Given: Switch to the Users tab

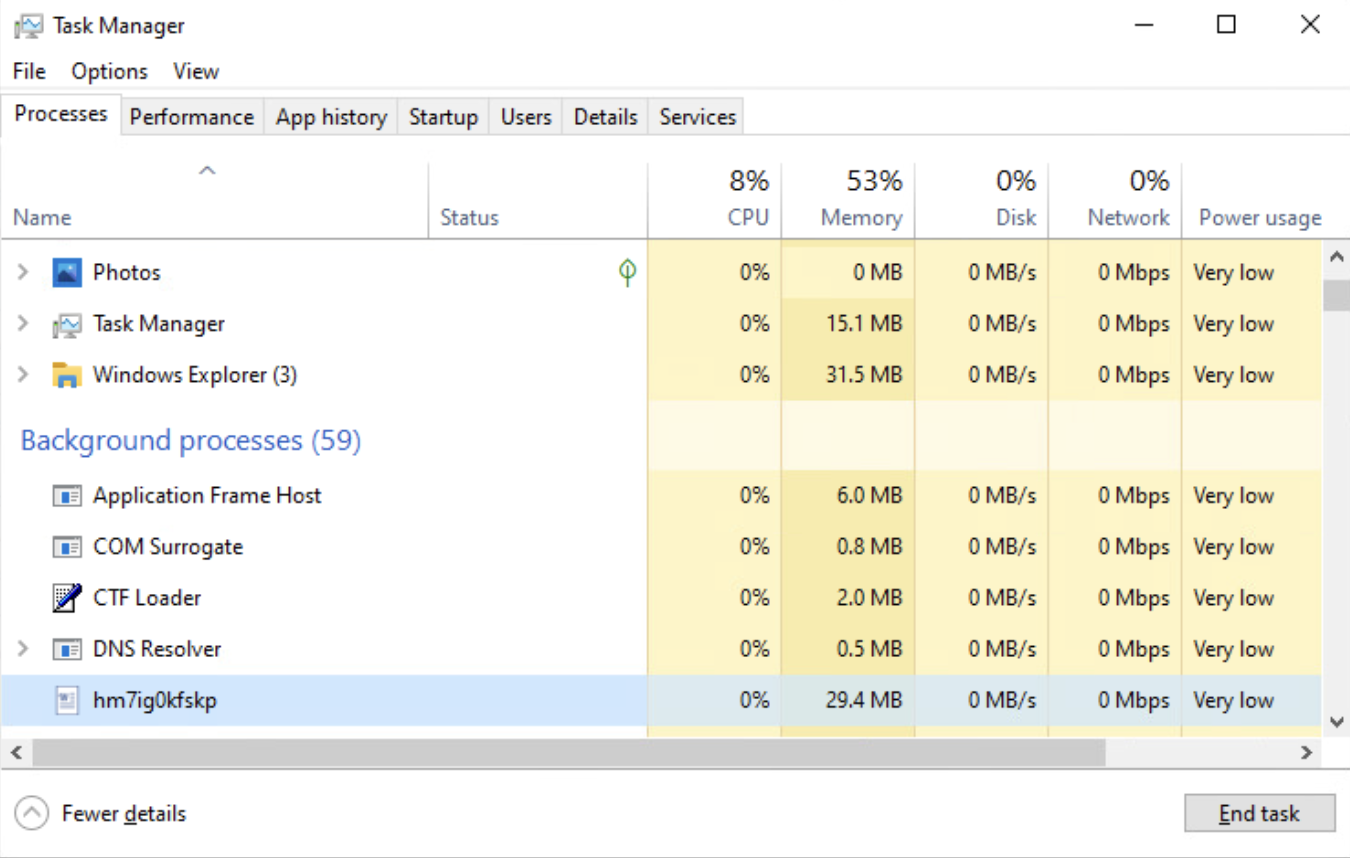Looking at the screenshot, I should pyautogui.click(x=526, y=117).
